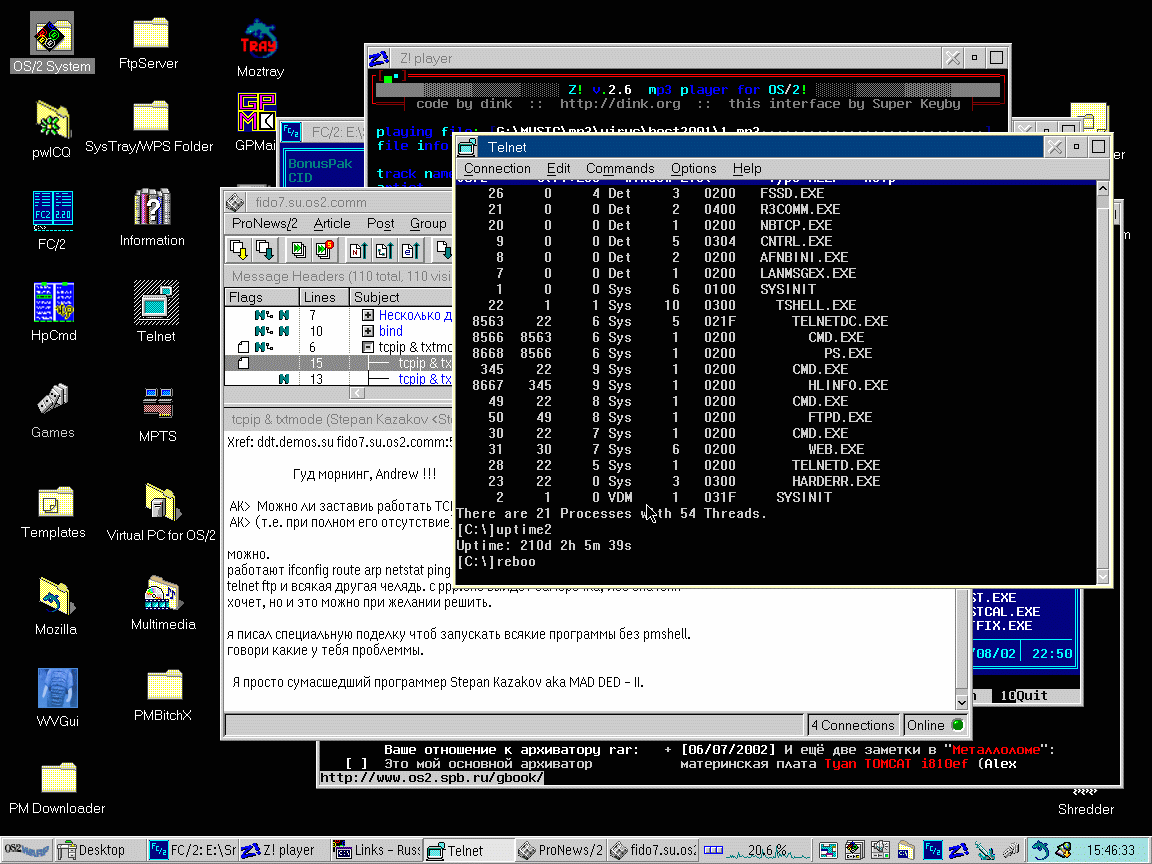This screenshot has width=1152, height=864.
Task: Open the Connection menu in Telnet
Action: coord(497,169)
